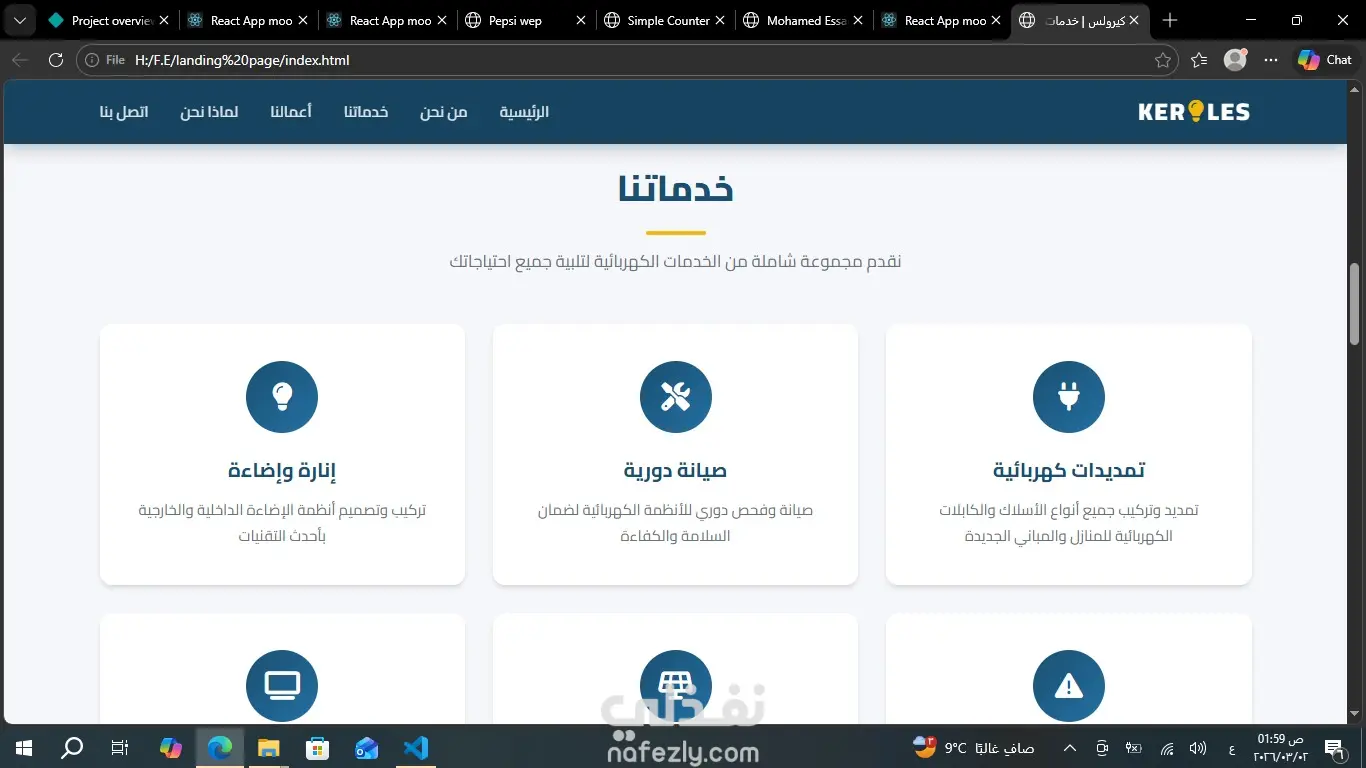
Task: Open a new browser tab
Action: (1170, 20)
